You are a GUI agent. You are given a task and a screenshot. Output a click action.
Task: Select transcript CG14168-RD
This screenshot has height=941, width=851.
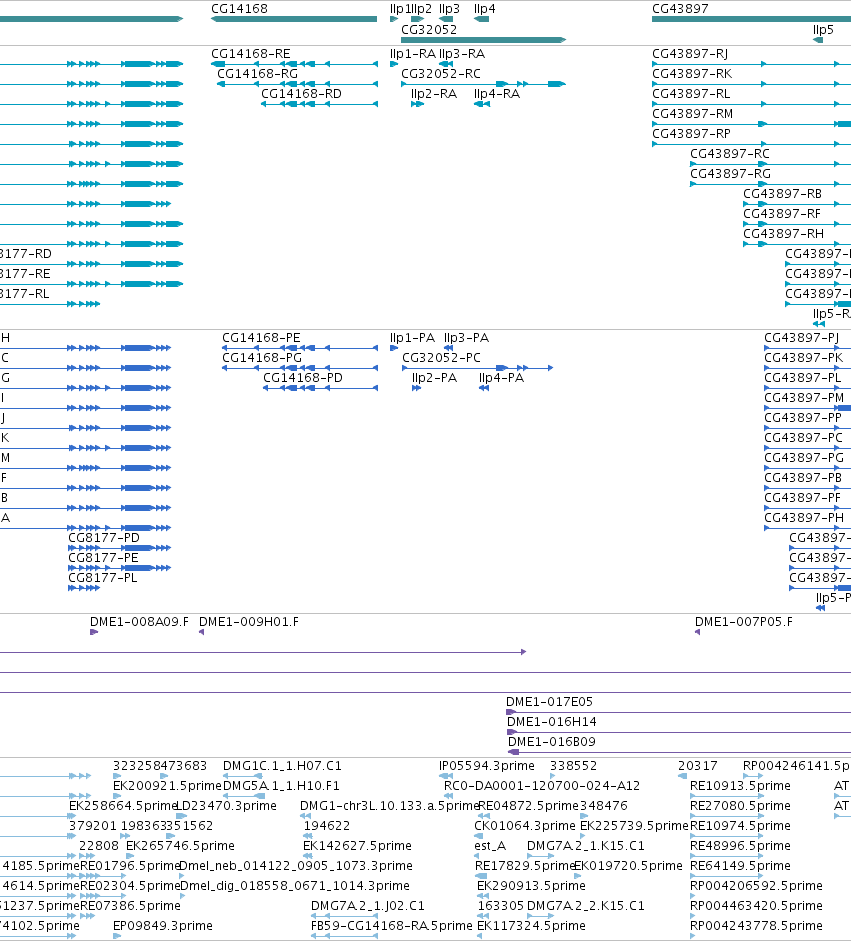click(319, 104)
